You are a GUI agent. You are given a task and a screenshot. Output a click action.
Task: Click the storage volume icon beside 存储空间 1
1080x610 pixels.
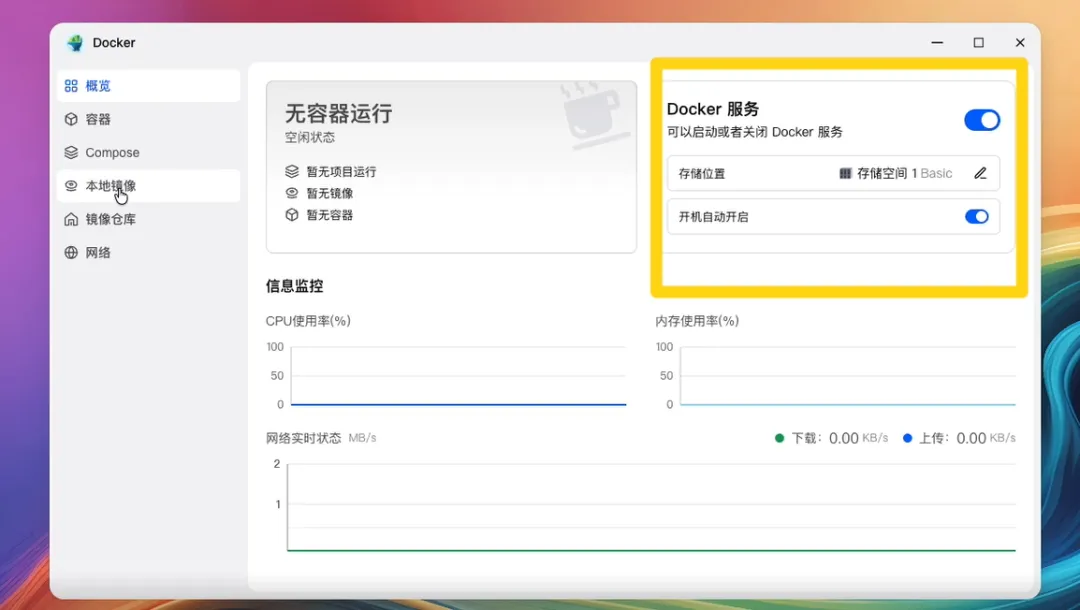click(845, 173)
